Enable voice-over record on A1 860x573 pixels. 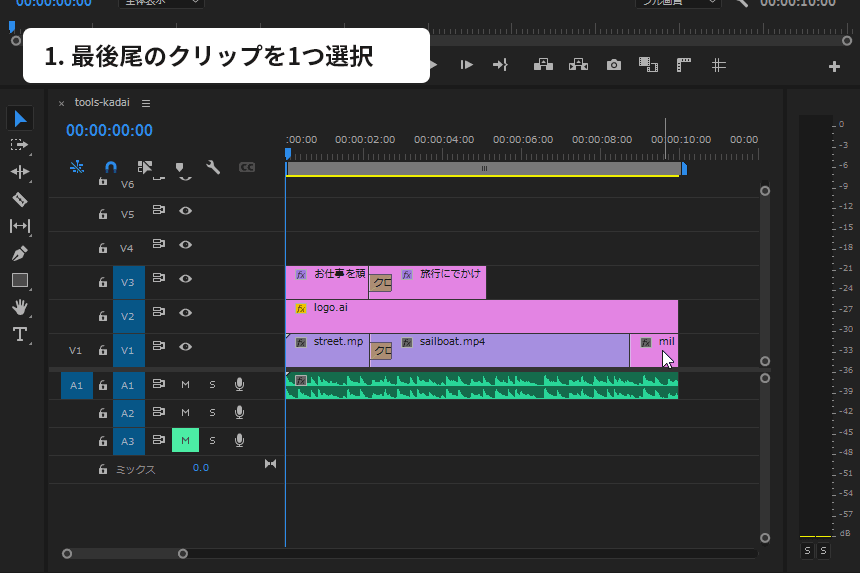[239, 385]
